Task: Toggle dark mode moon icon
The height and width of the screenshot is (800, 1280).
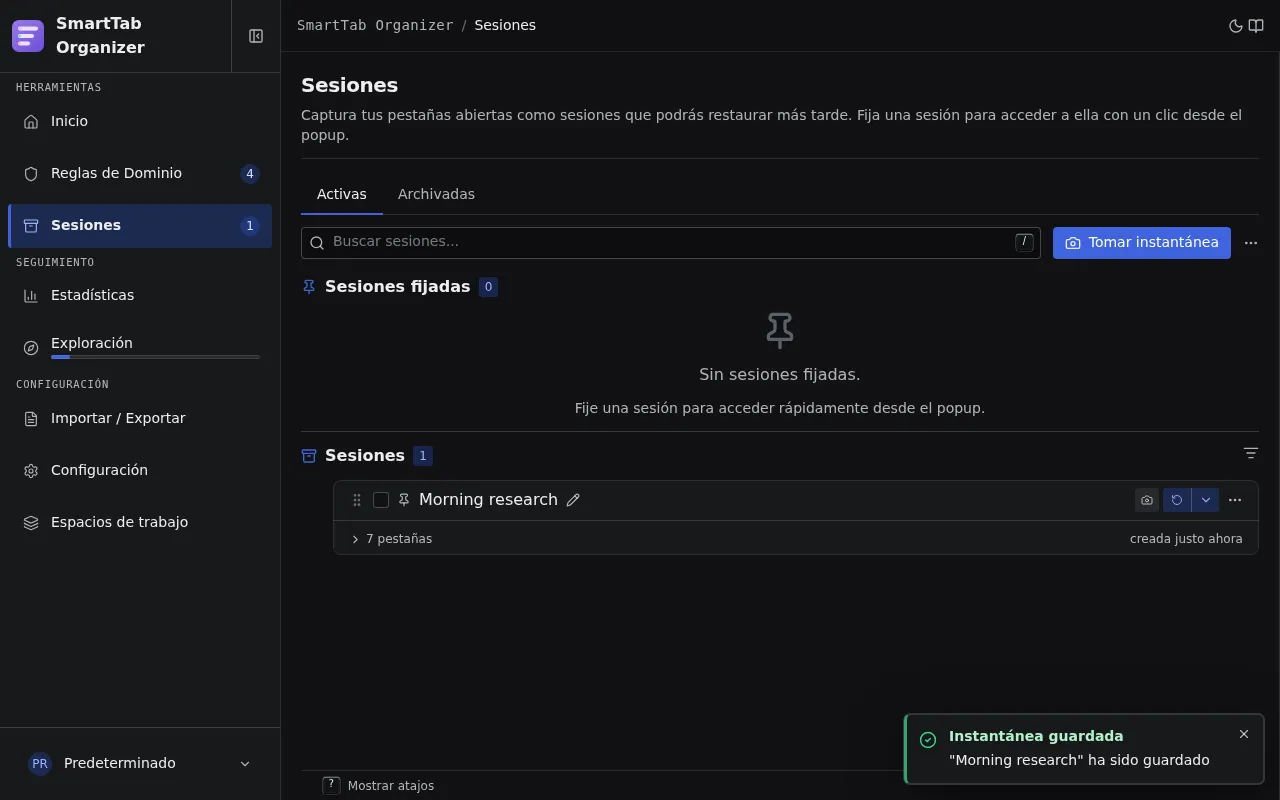Action: click(1236, 26)
